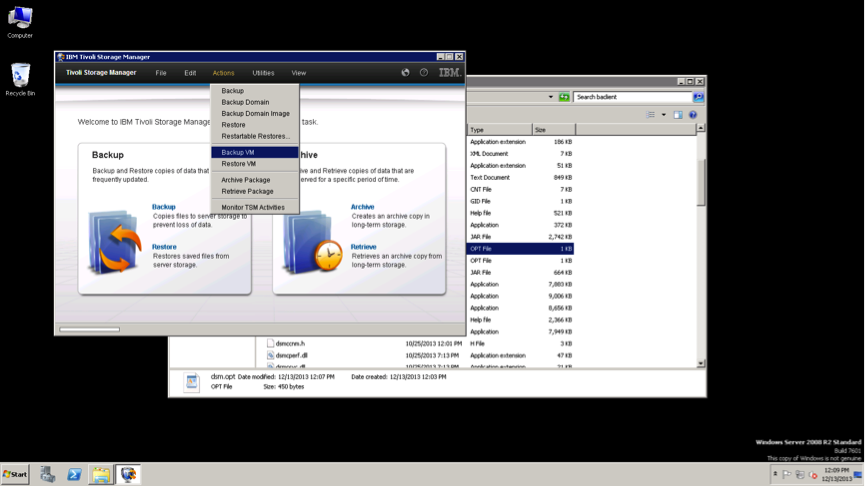Choose Backup Domain menu entry
The height and width of the screenshot is (487, 865).
click(x=255, y=102)
